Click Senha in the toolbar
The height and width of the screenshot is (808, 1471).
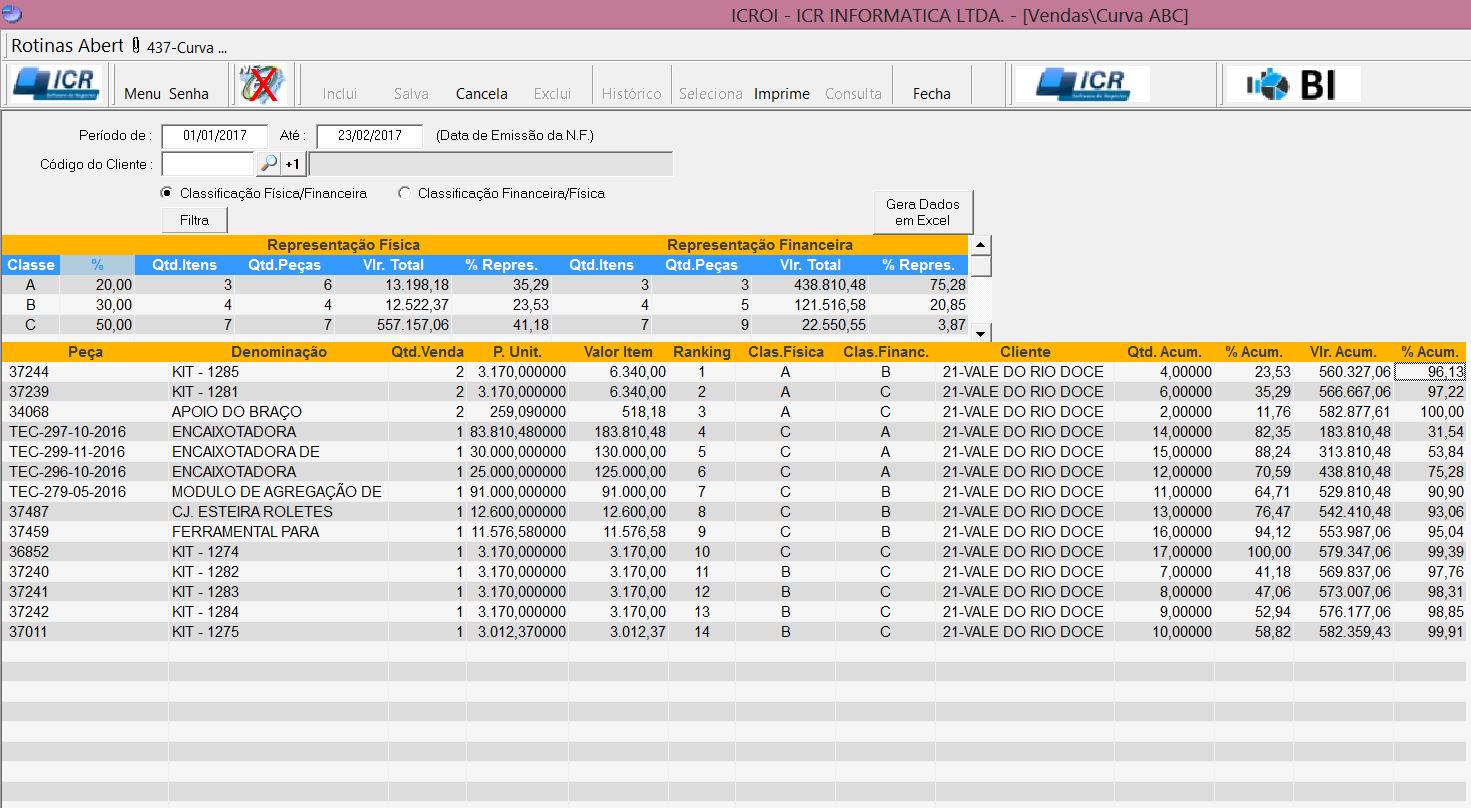(x=189, y=94)
